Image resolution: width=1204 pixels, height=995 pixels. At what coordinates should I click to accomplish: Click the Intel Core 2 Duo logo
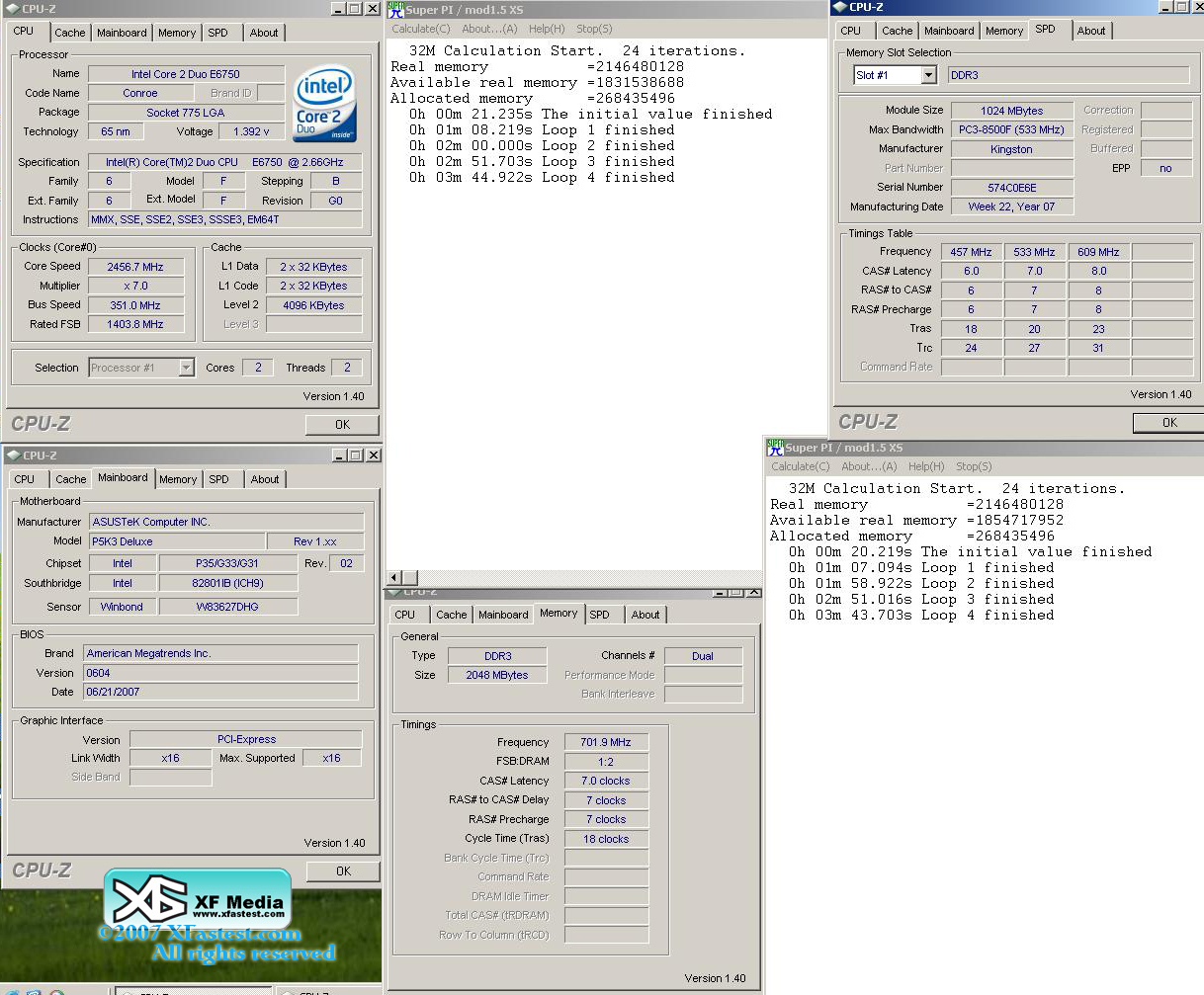pos(325,104)
